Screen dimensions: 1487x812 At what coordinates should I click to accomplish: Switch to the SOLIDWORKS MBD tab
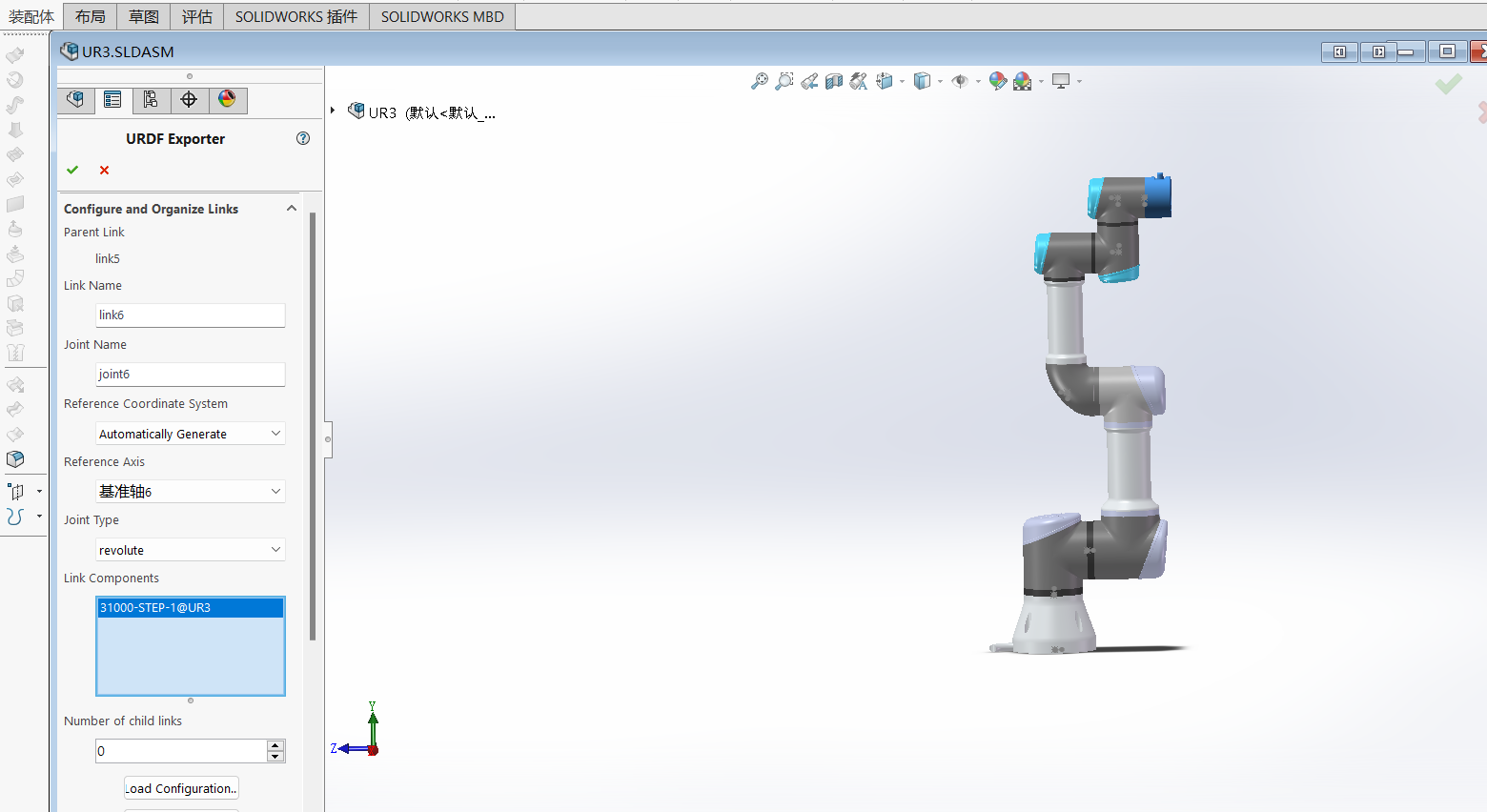(x=442, y=16)
